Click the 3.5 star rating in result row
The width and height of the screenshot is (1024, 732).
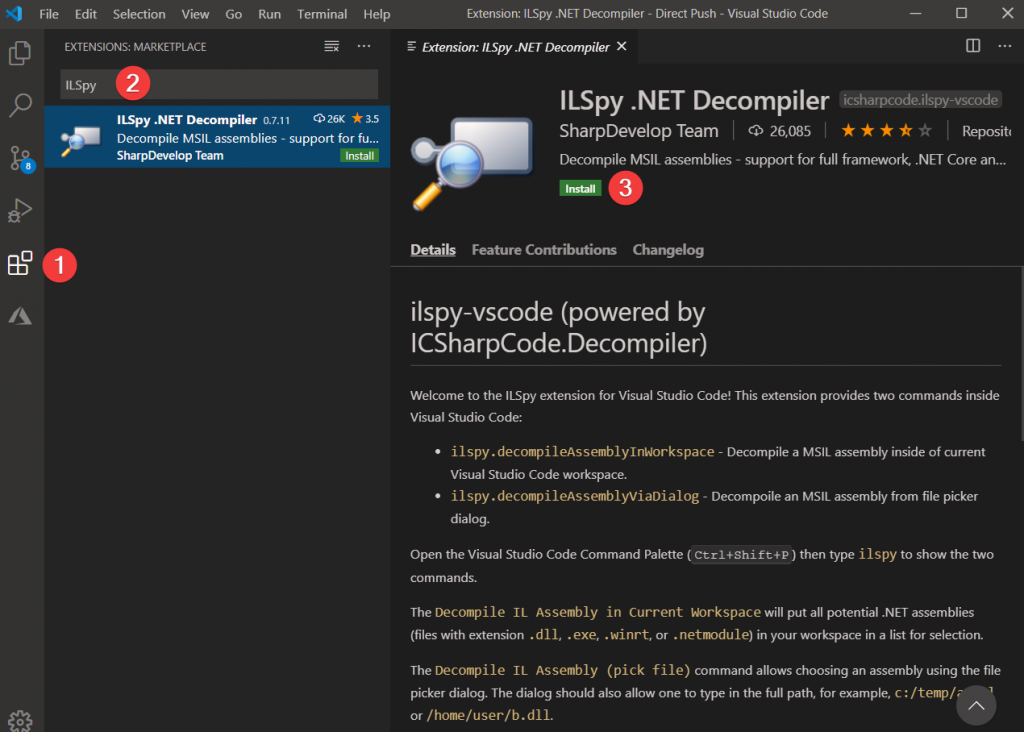(365, 119)
